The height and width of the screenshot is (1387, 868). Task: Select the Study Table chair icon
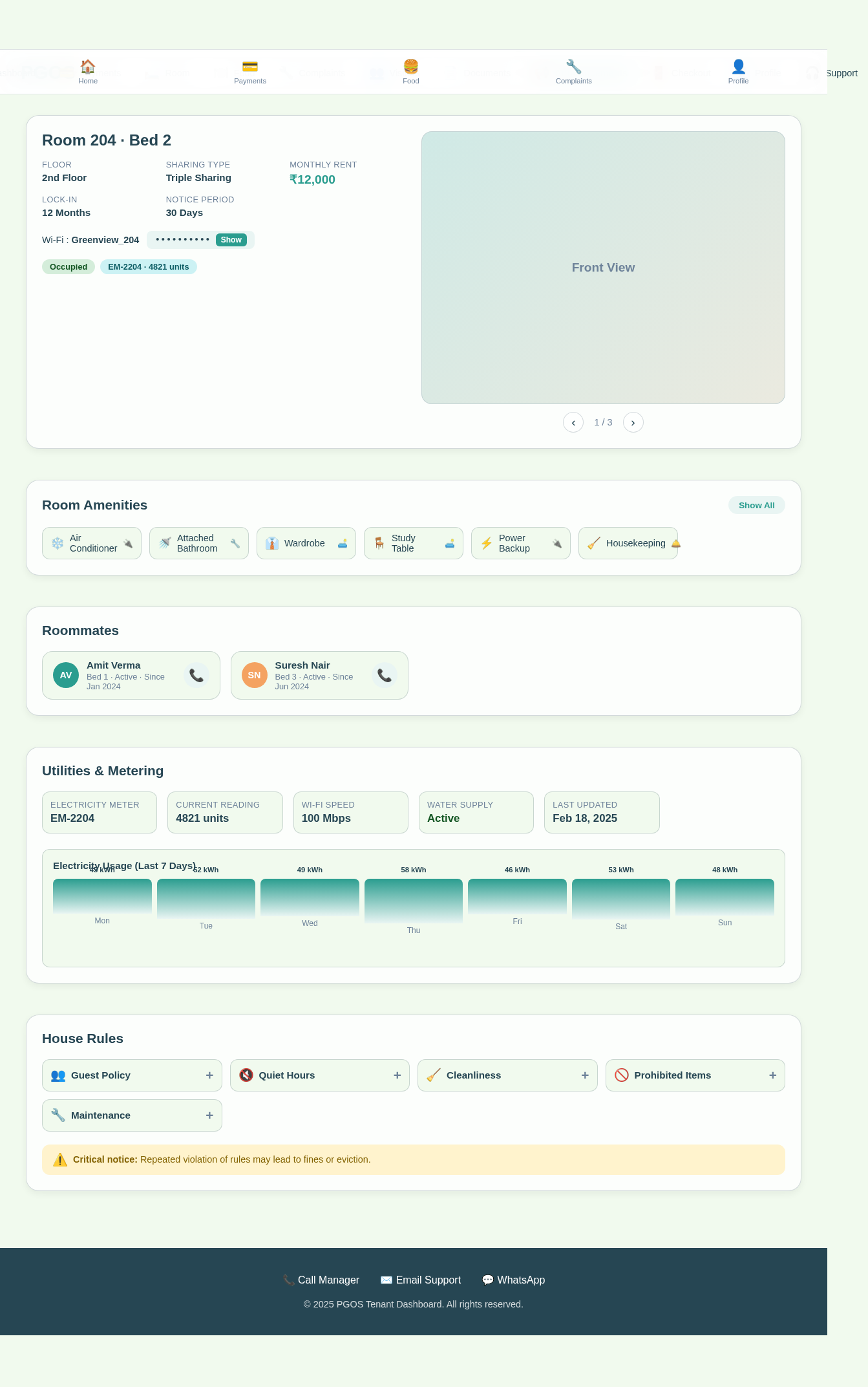point(379,543)
